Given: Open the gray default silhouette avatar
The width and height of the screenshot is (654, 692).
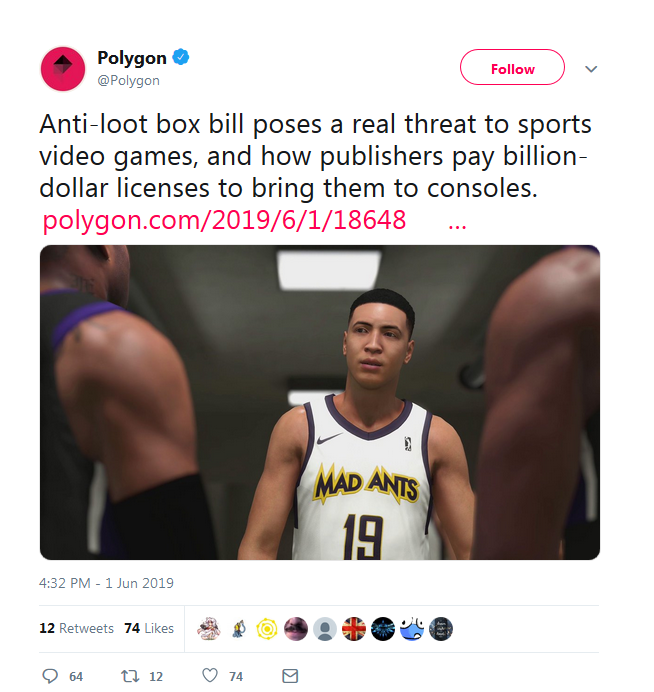Looking at the screenshot, I should click(325, 628).
